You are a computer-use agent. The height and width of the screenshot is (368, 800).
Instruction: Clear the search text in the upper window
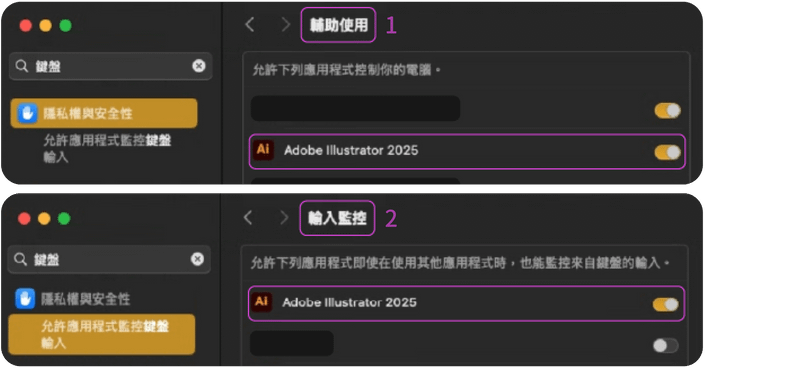tap(199, 66)
